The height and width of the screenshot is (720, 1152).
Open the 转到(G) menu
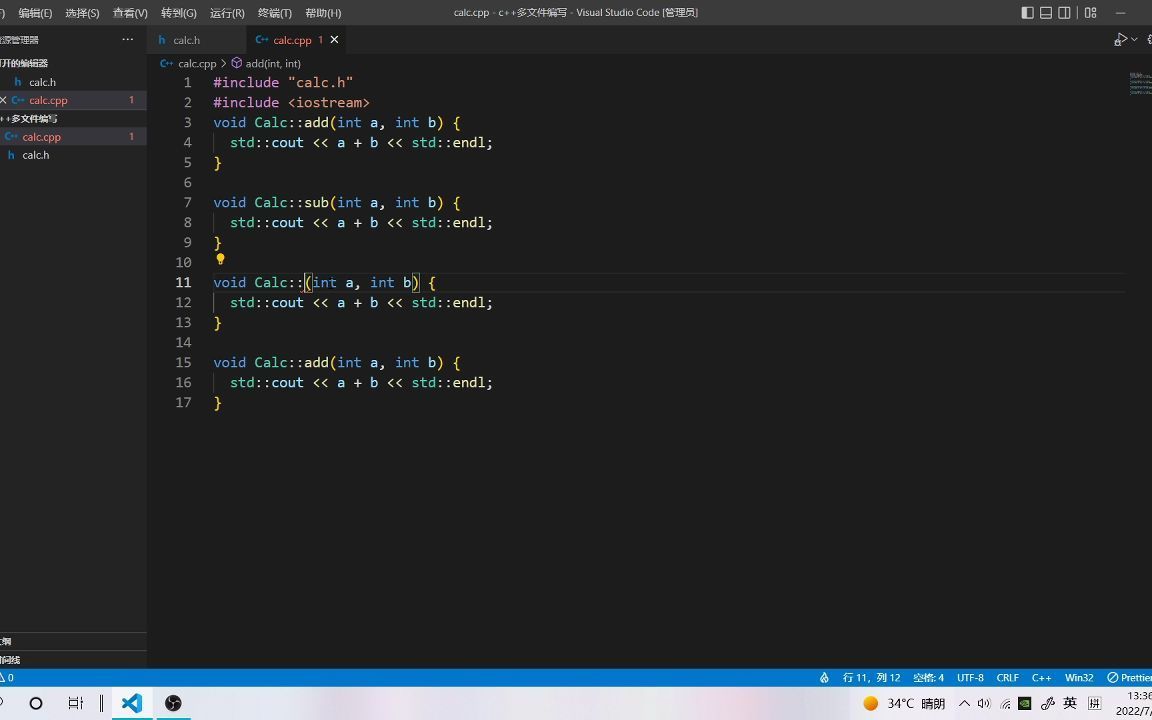point(179,12)
